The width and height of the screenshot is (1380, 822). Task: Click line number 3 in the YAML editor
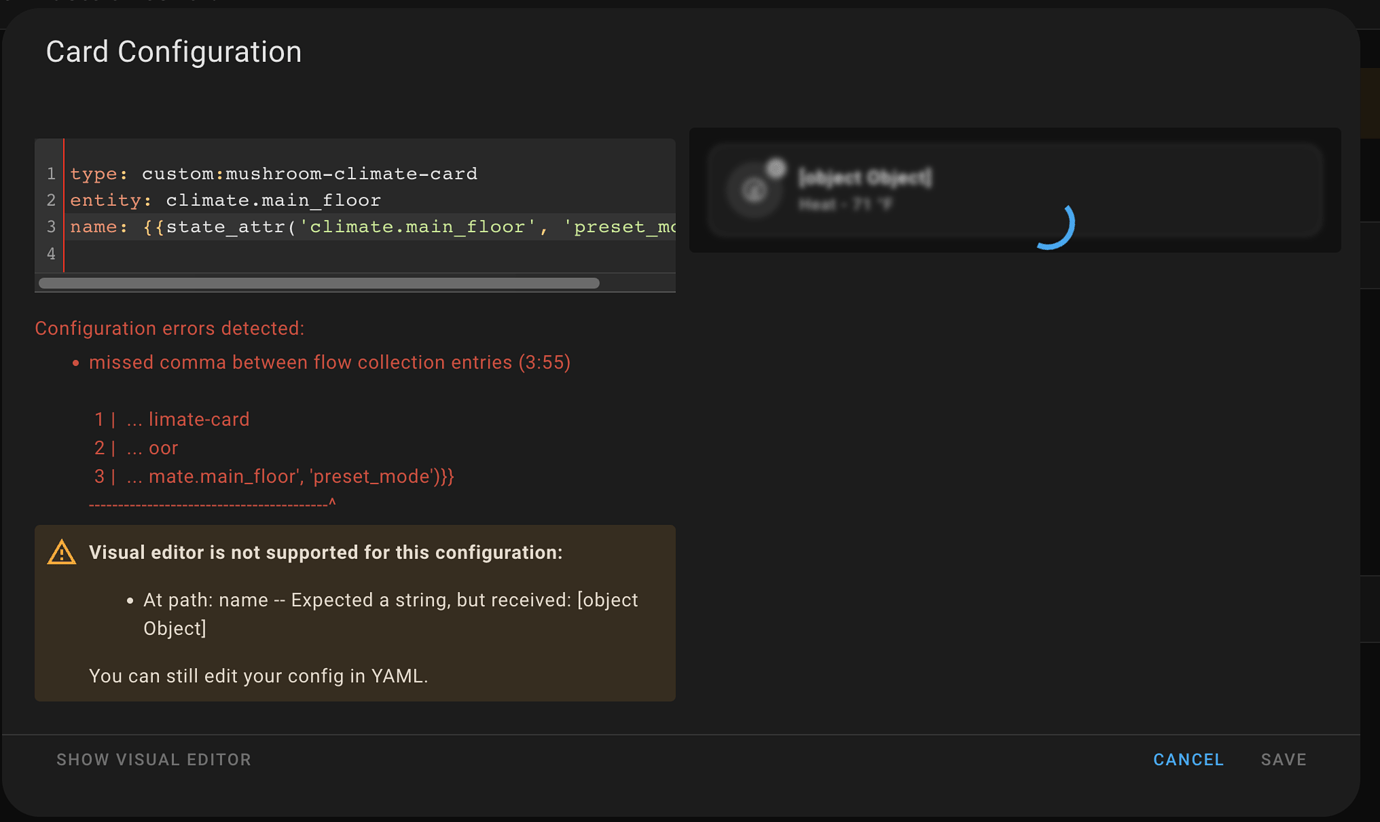tap(50, 226)
